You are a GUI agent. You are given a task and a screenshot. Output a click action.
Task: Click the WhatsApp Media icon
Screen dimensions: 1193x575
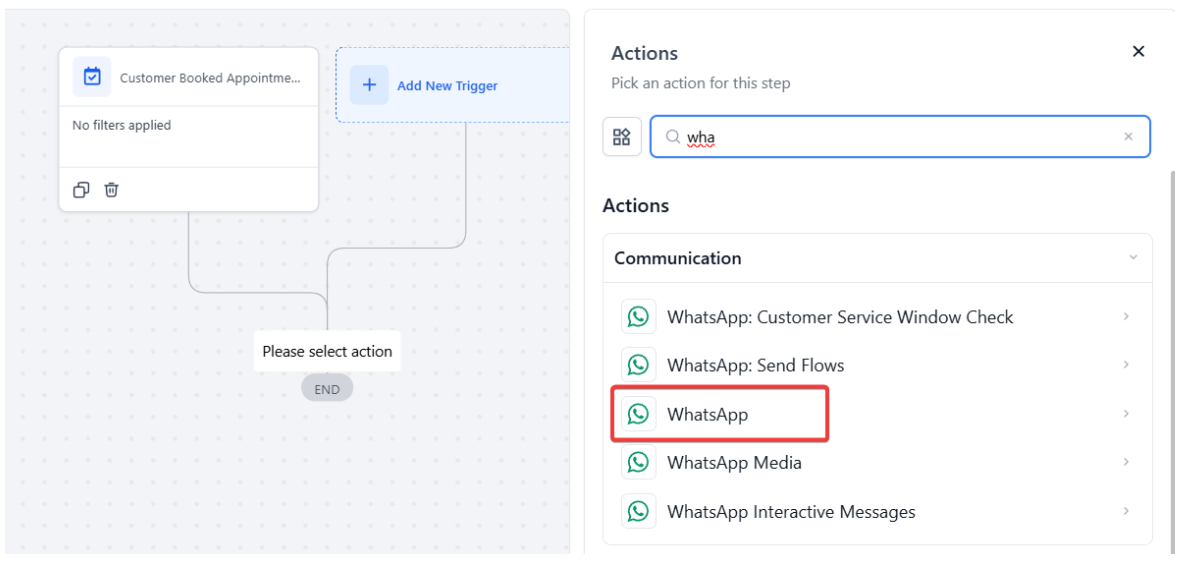[638, 462]
